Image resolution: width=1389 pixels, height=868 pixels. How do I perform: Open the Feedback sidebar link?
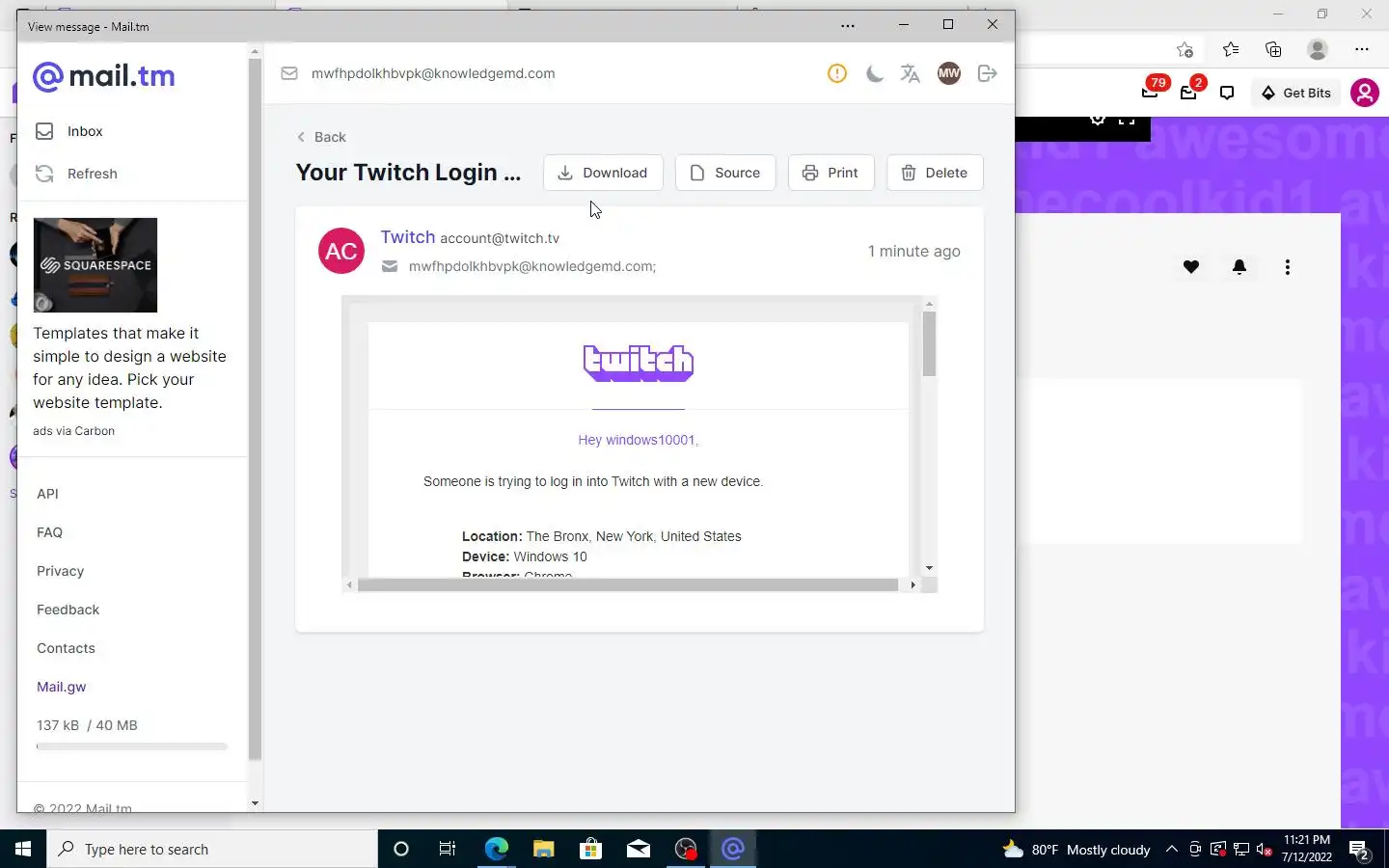pos(68,610)
